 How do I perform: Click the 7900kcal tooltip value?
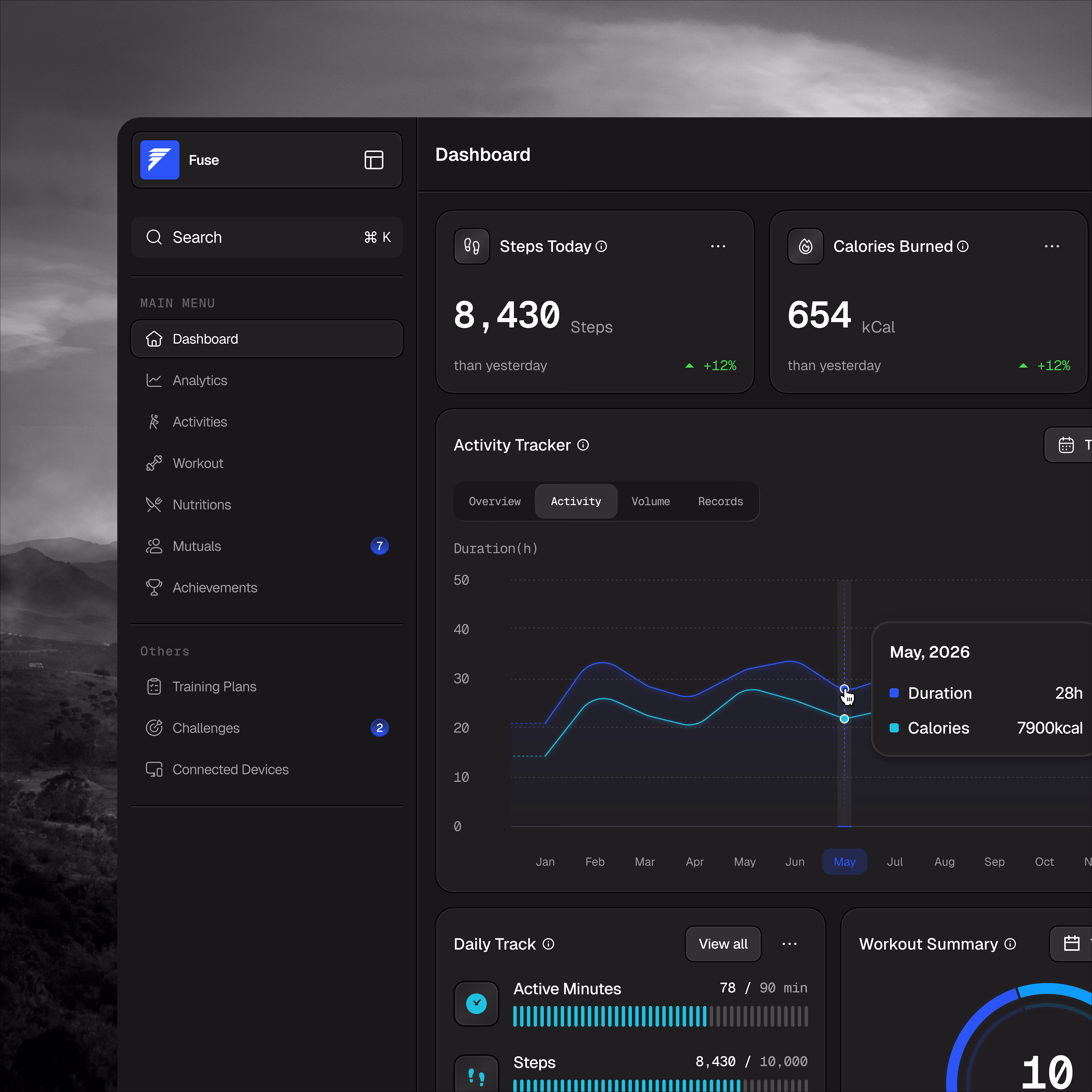coord(1050,728)
